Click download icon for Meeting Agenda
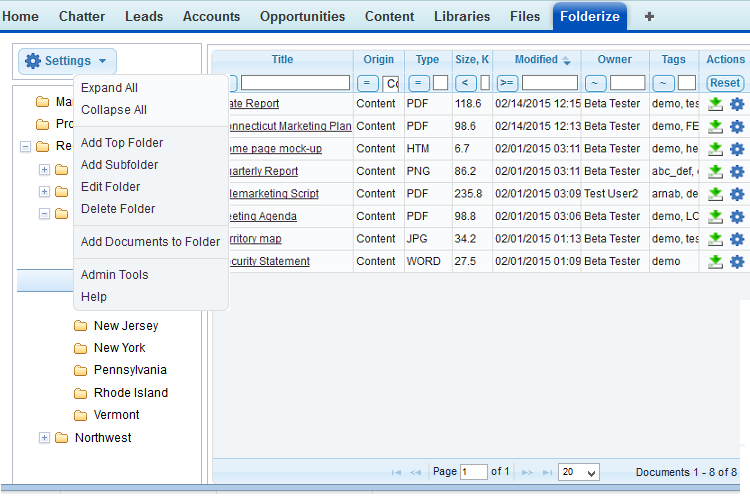This screenshot has height=500, width=750. (716, 217)
